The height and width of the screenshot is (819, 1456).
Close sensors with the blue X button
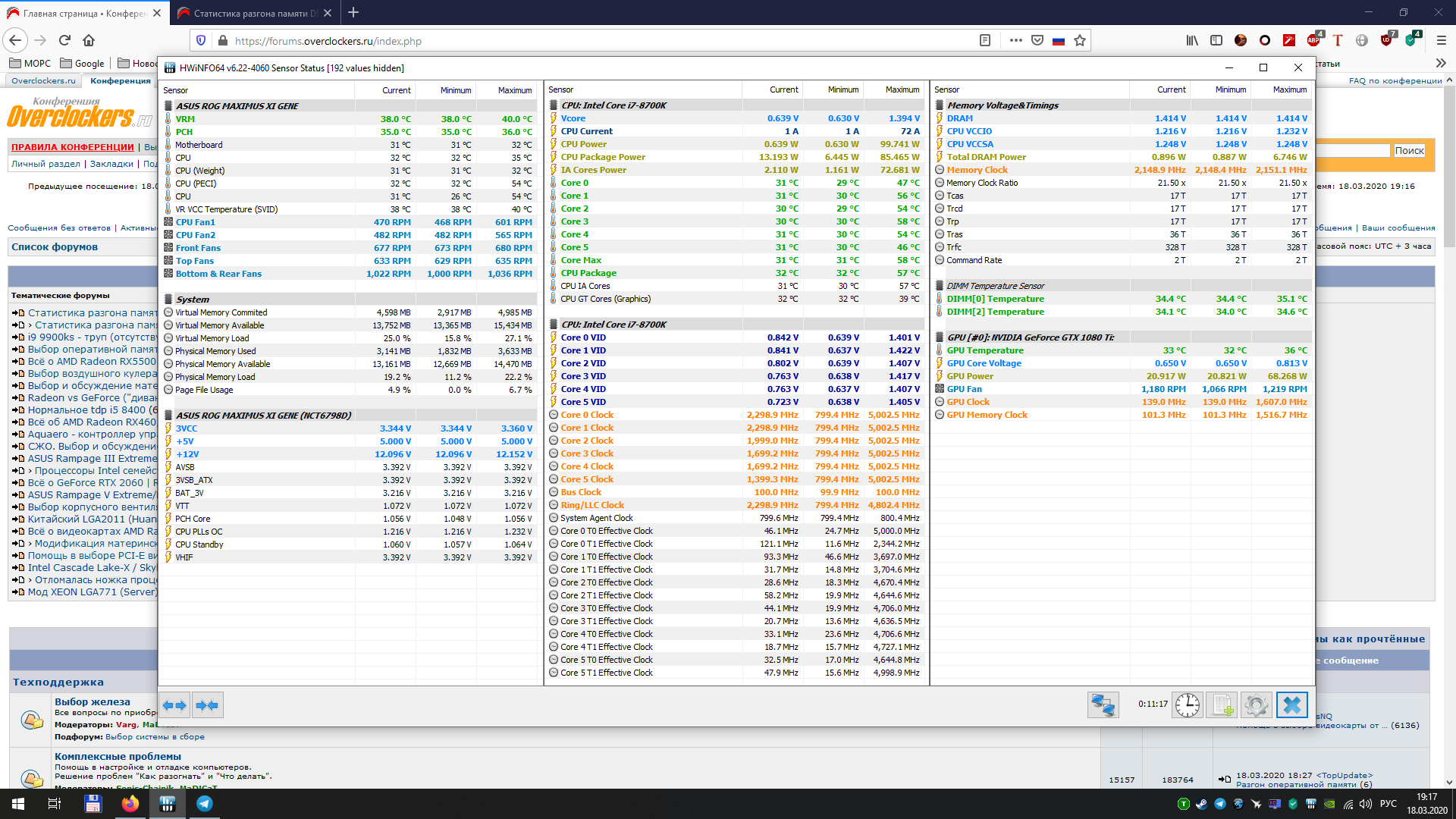1291,705
